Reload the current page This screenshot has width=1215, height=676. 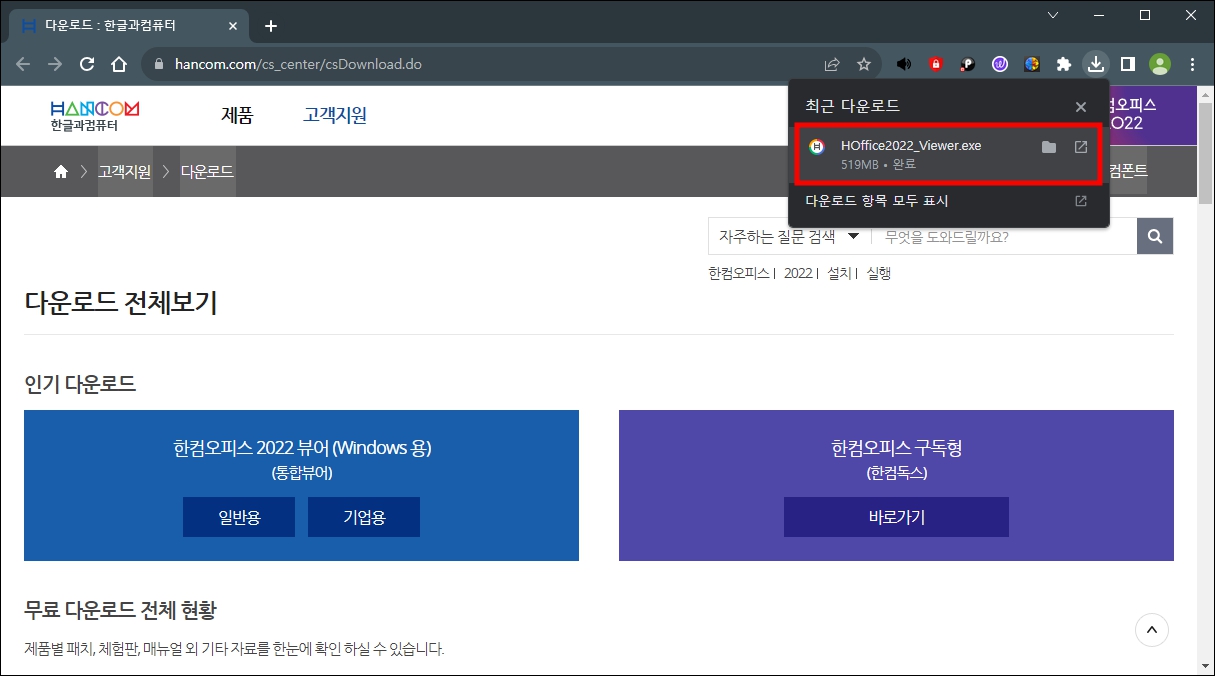click(87, 64)
